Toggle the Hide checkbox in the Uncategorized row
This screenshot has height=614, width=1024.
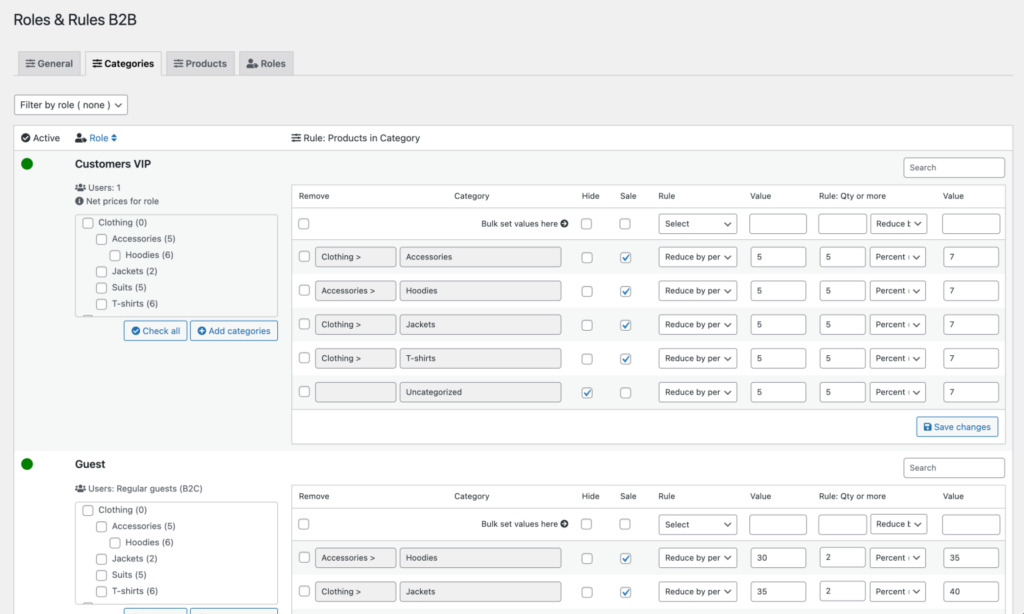pos(587,393)
